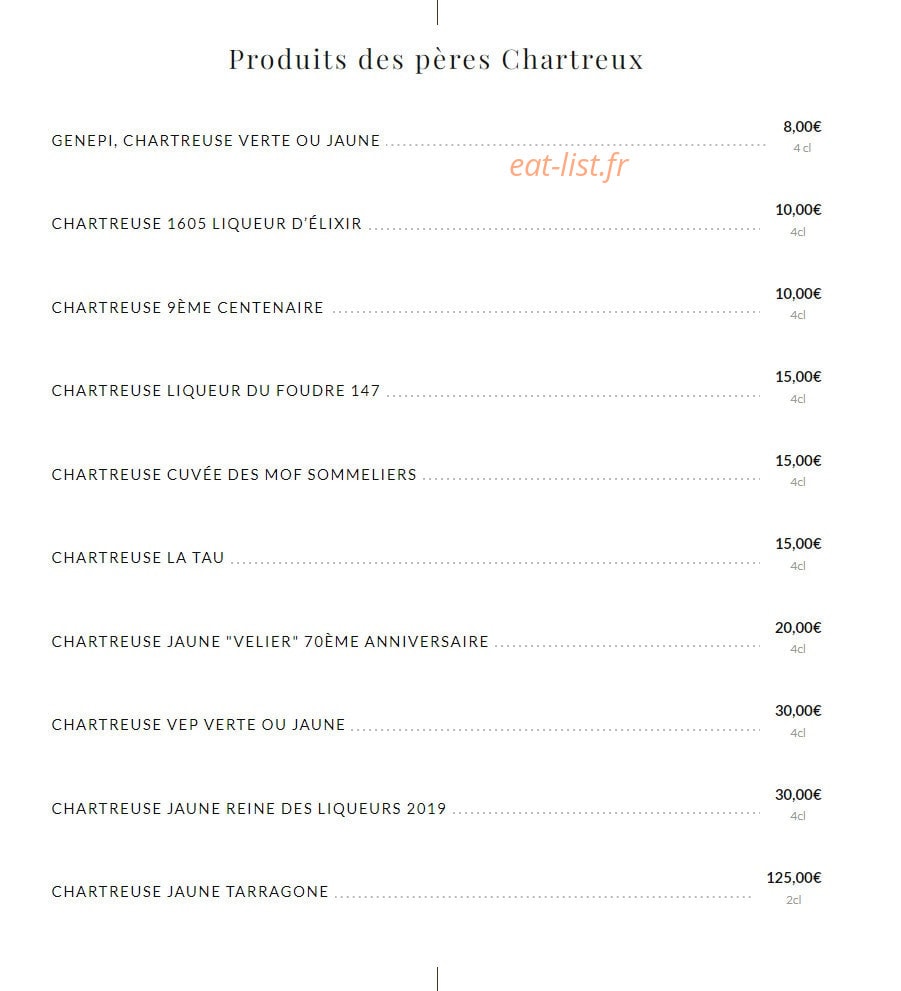The image size is (901, 991).
Task: Select Chartreuse 1605 Liqueur d'Élixir item
Action: pyautogui.click(x=207, y=224)
